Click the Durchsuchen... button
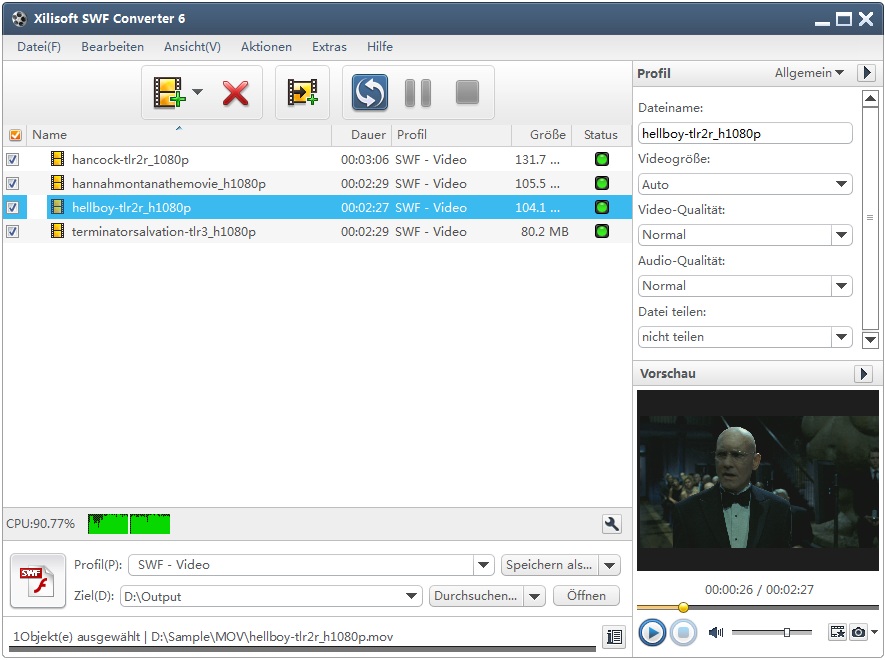The height and width of the screenshot is (660, 885). pyautogui.click(x=476, y=596)
